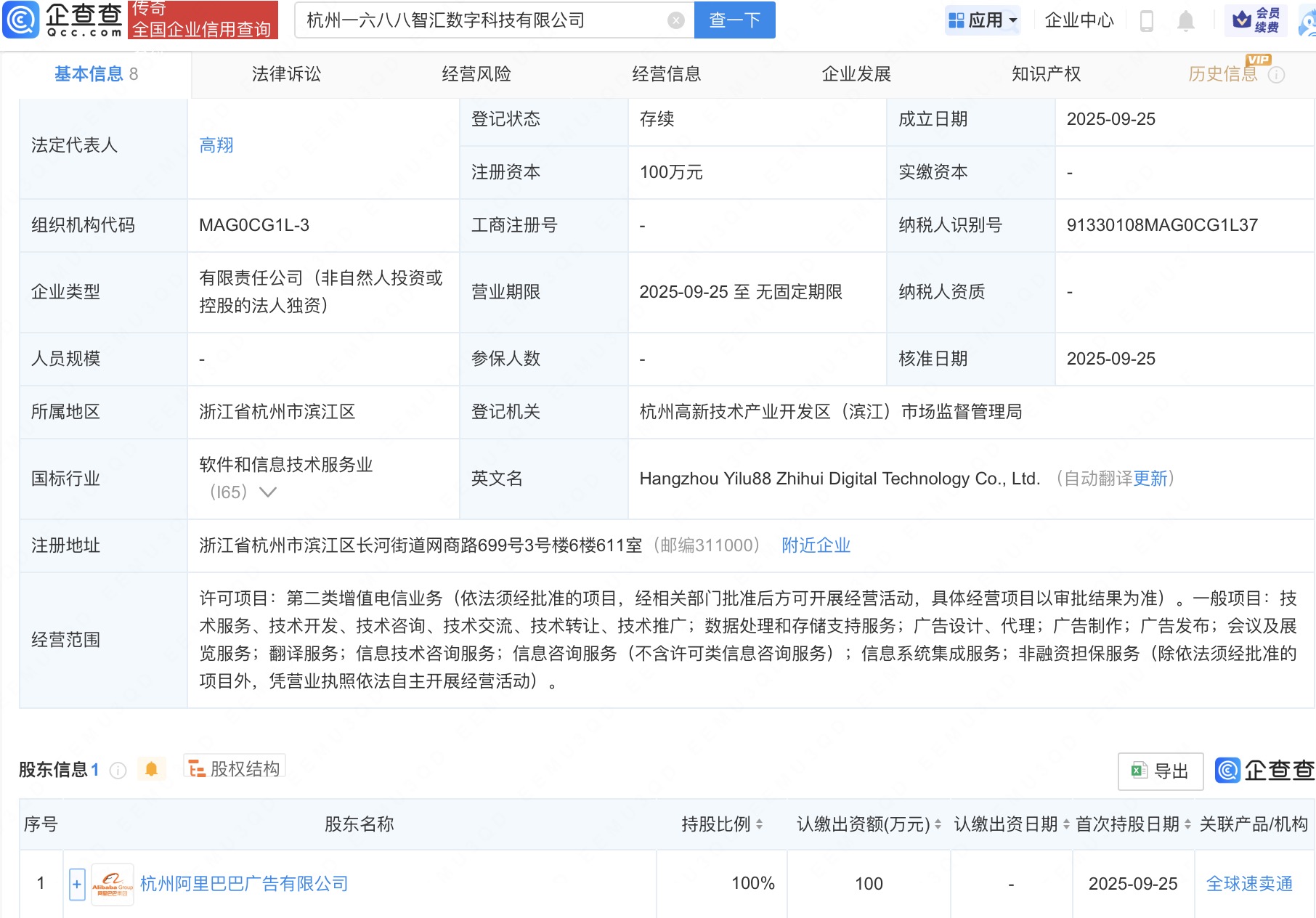Click the info icon beside 股东信息

pyautogui.click(x=118, y=771)
